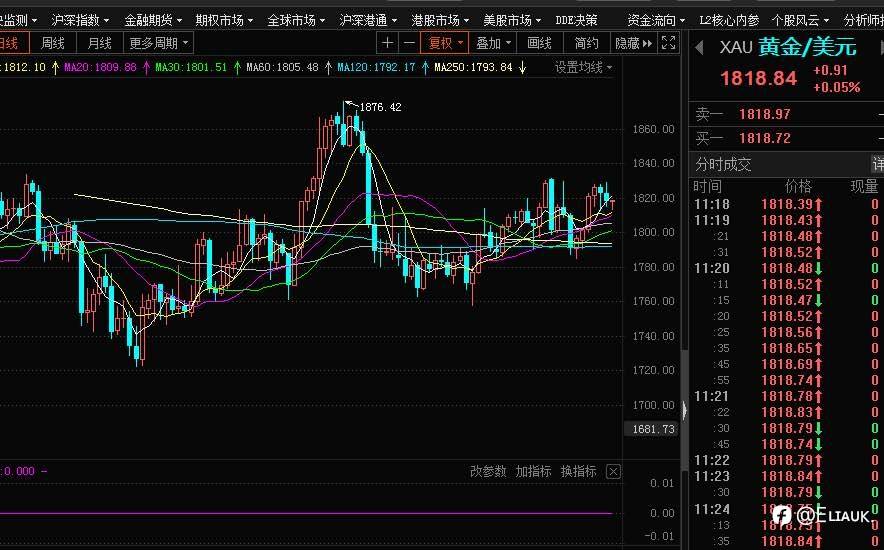This screenshot has width=884, height=550.
Task: Go to previous symbol left arrow
Action: coord(699,48)
